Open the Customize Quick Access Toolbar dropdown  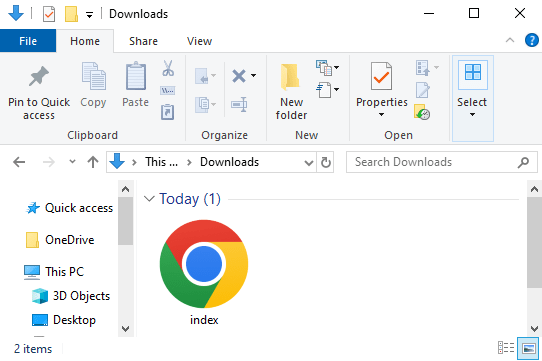point(90,15)
